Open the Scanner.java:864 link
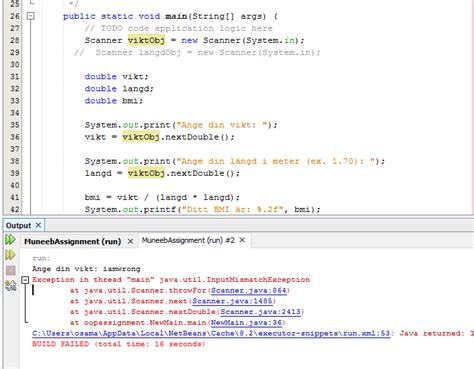The image size is (474, 369). pyautogui.click(x=249, y=291)
